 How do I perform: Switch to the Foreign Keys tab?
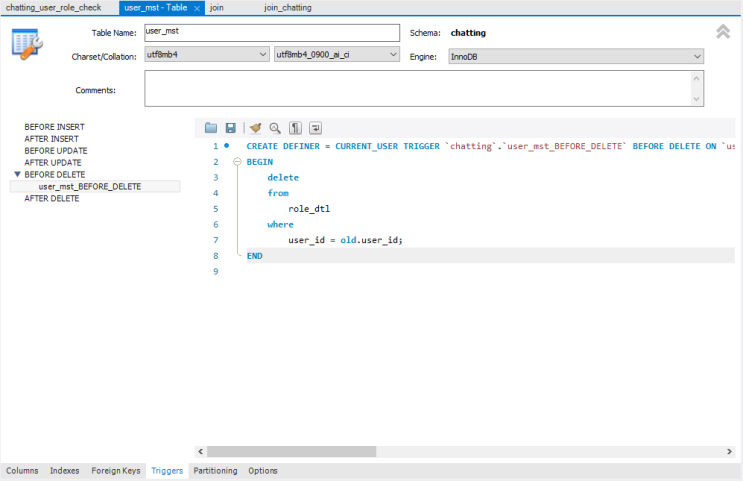coord(116,471)
